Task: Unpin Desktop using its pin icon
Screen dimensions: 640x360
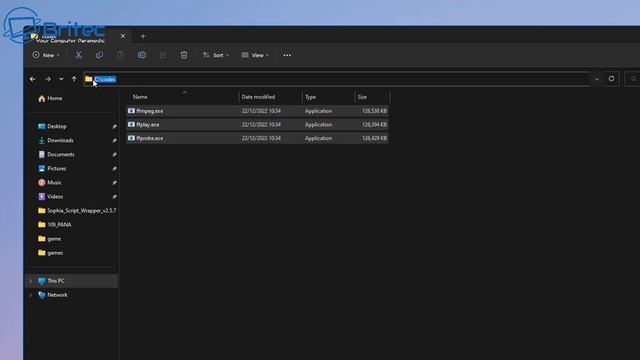Action: coord(114,127)
